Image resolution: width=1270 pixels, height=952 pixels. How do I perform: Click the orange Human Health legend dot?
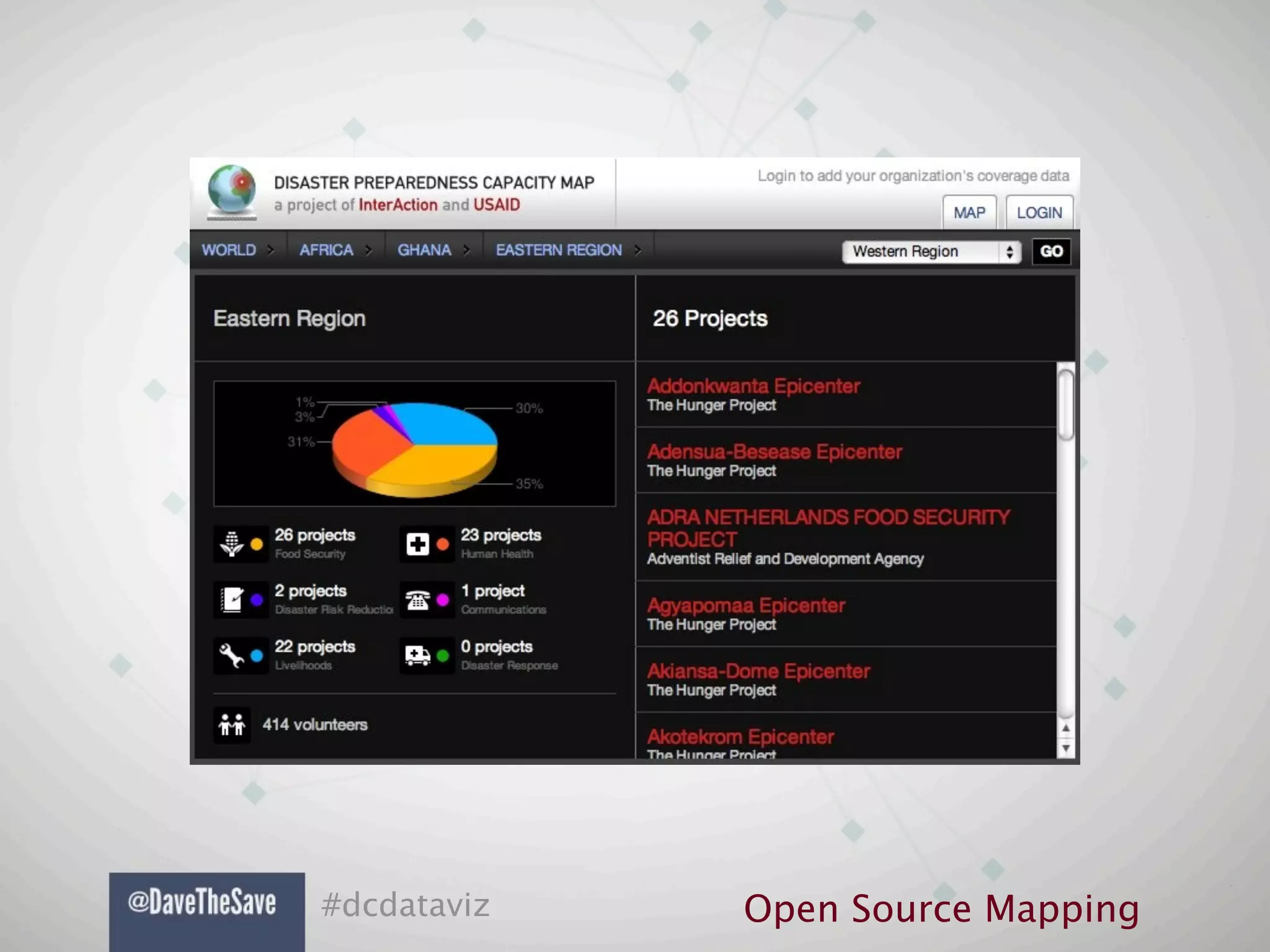coord(443,545)
